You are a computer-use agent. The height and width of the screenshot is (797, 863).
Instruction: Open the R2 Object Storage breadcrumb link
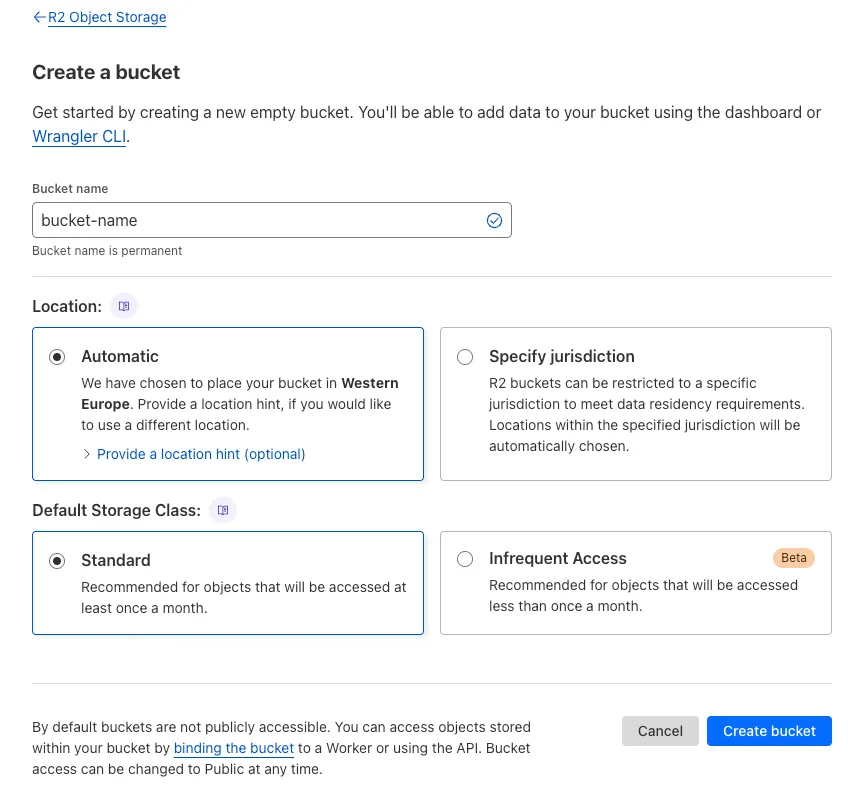point(107,17)
